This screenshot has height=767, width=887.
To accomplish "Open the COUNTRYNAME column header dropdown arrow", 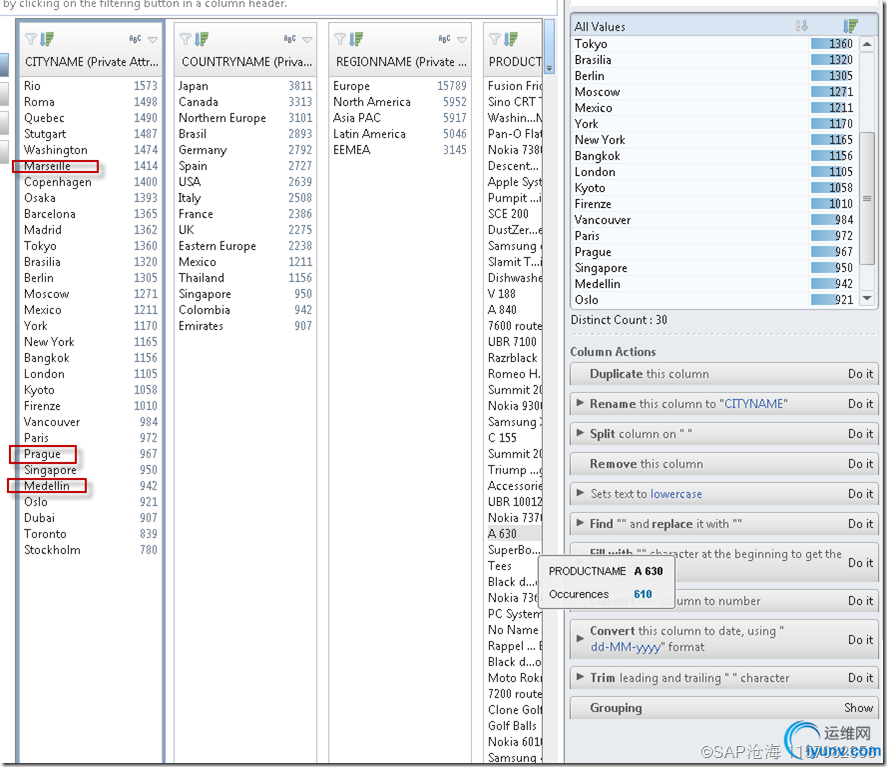I will point(307,40).
